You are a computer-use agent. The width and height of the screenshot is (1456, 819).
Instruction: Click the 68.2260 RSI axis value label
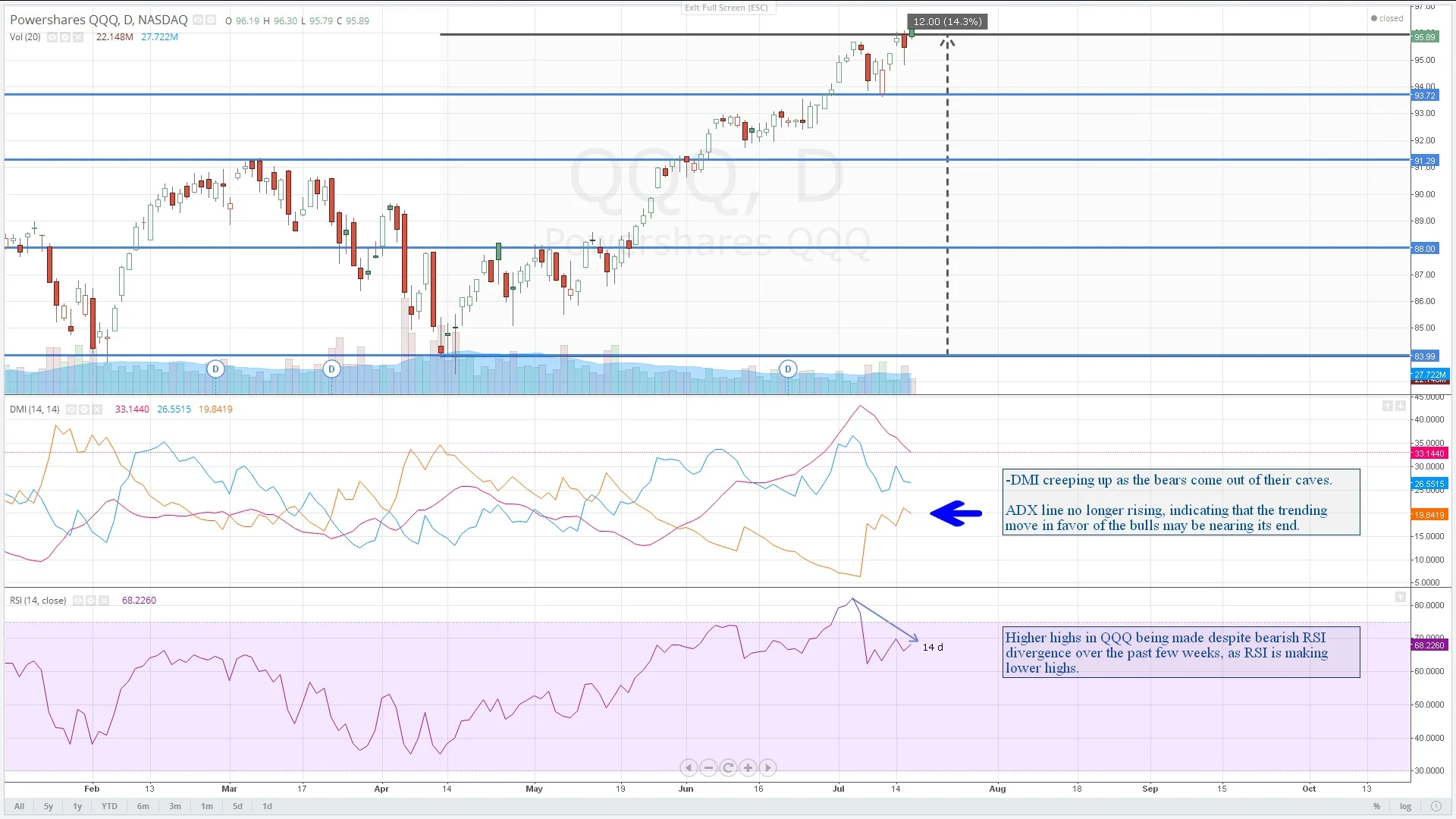[1429, 645]
